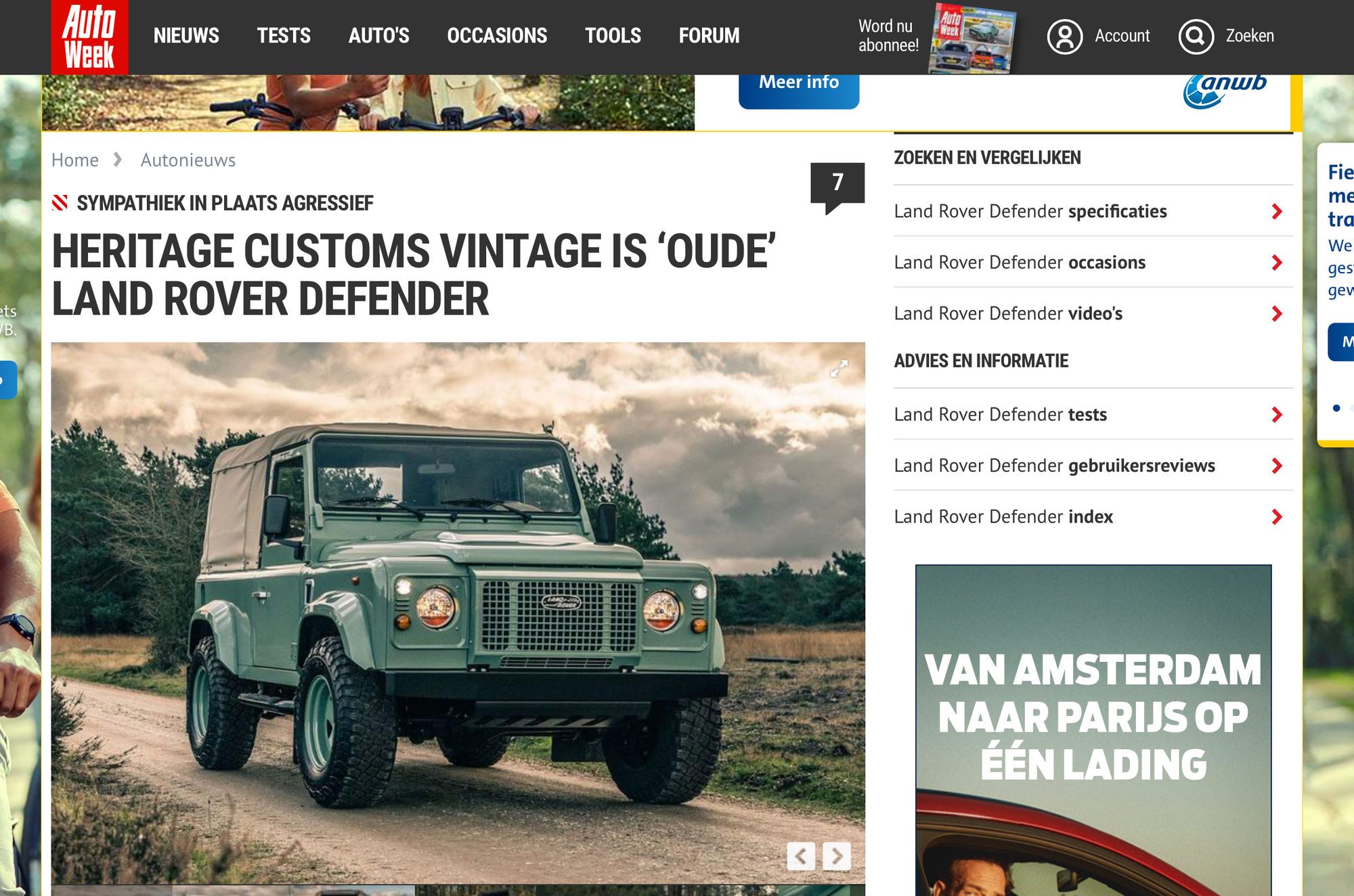Open the Account profile icon
Image resolution: width=1354 pixels, height=896 pixels.
1065,37
